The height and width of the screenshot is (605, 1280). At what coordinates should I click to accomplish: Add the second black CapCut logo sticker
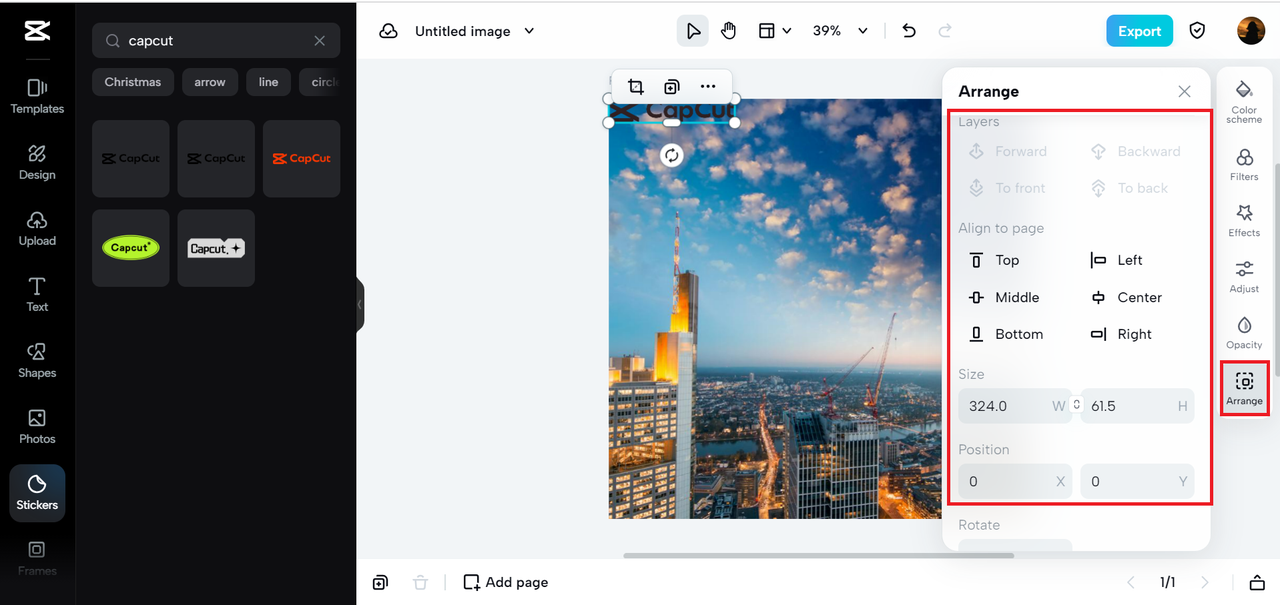[216, 159]
